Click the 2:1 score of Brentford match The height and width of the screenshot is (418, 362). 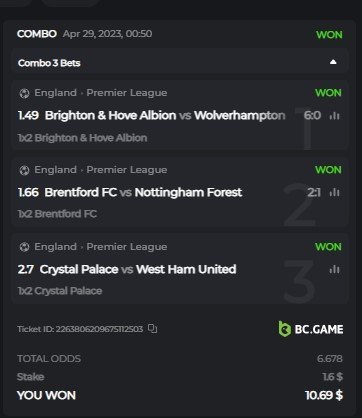click(x=314, y=192)
